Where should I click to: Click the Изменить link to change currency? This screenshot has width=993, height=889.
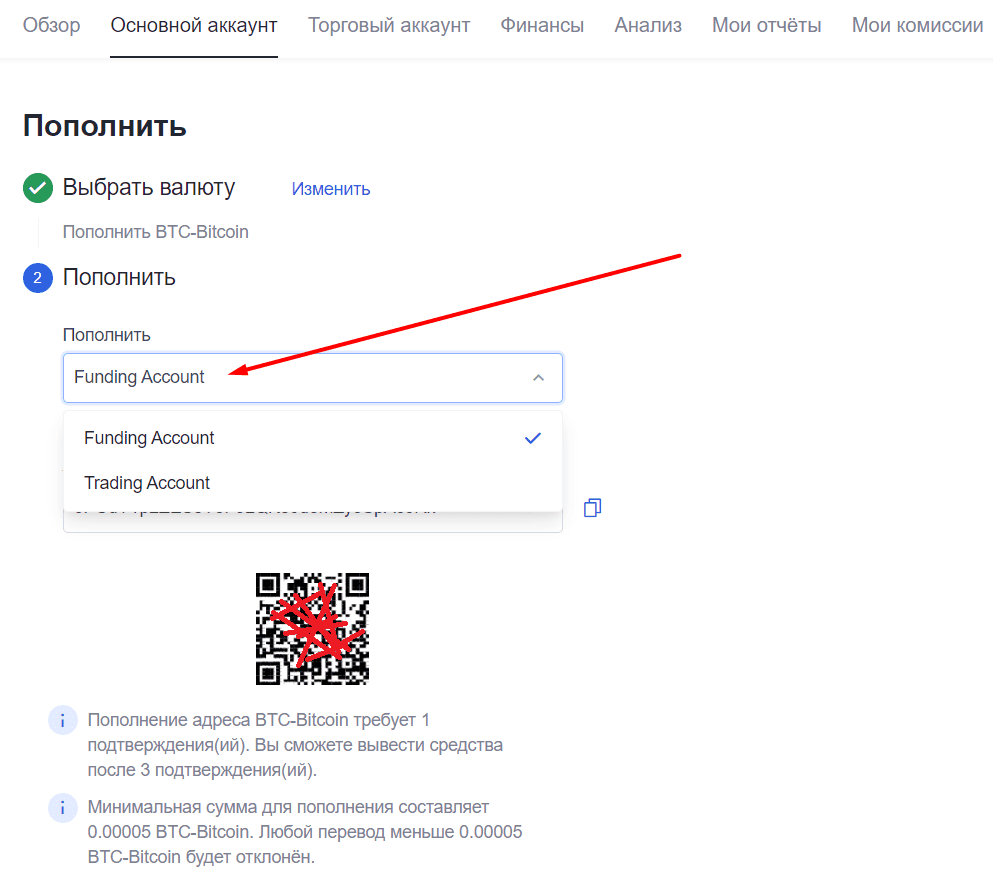(x=331, y=189)
